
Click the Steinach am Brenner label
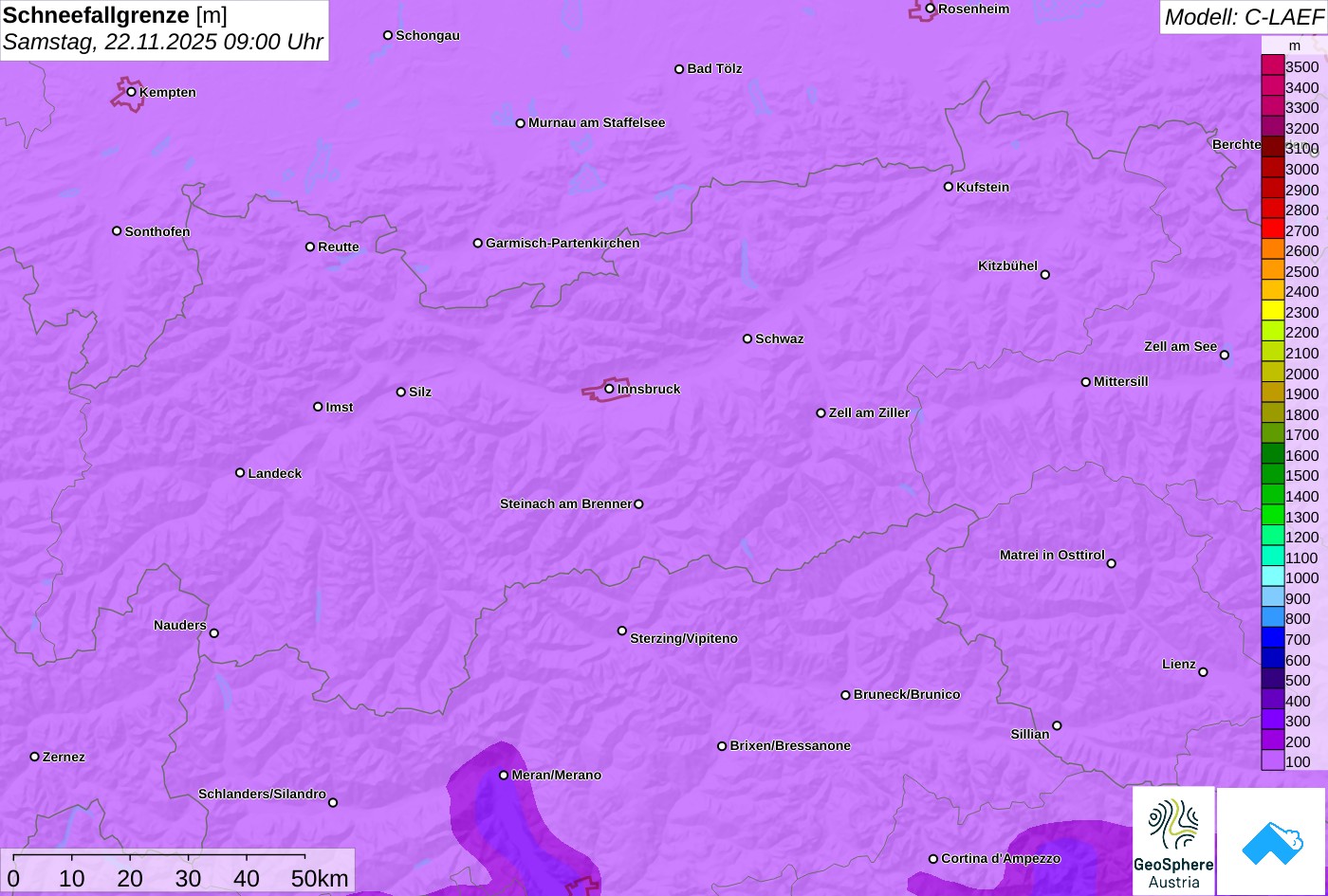click(565, 504)
